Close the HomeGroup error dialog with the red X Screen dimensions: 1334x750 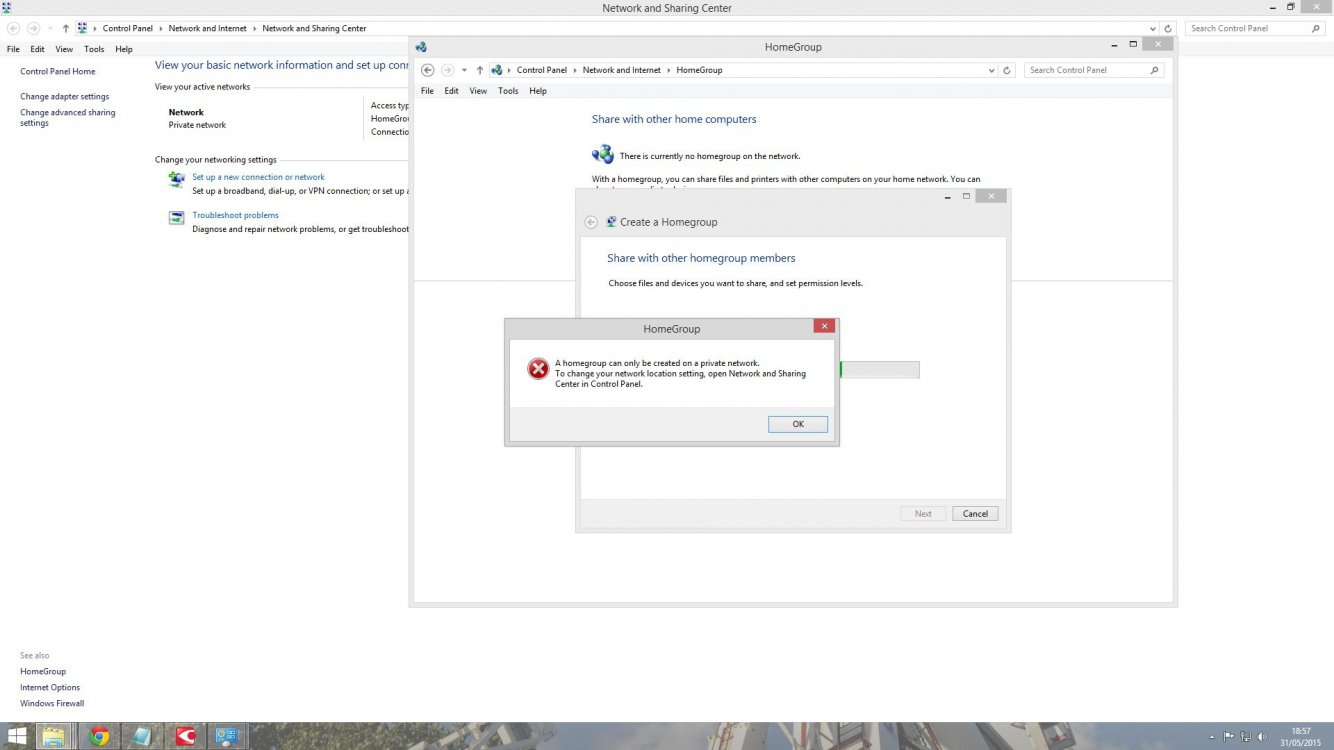pos(824,326)
